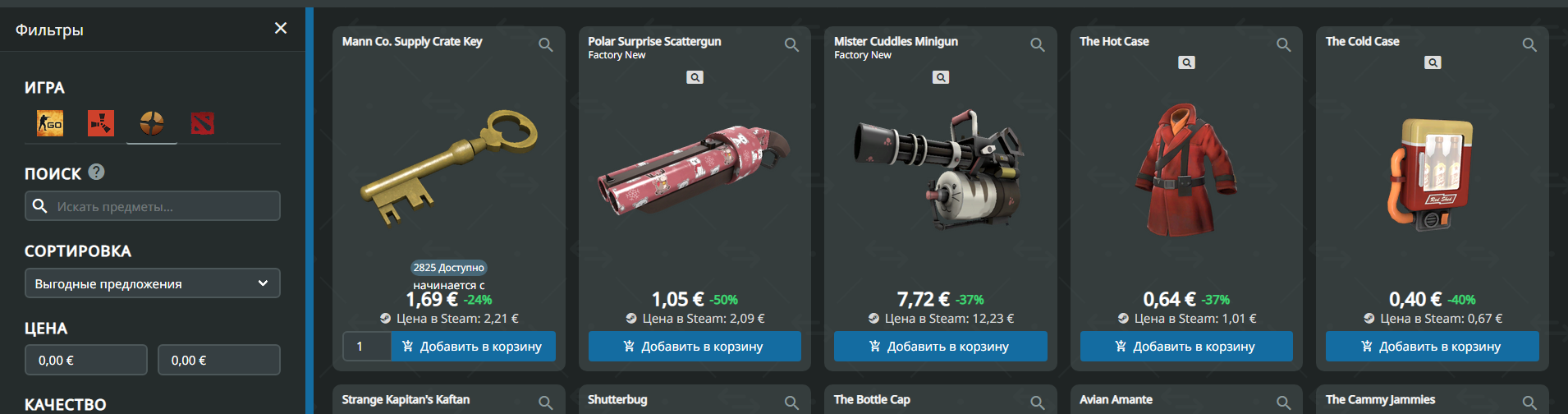Viewport: 1568px width, 414px height.
Task: Close the Фильтры panel
Action: 281,29
